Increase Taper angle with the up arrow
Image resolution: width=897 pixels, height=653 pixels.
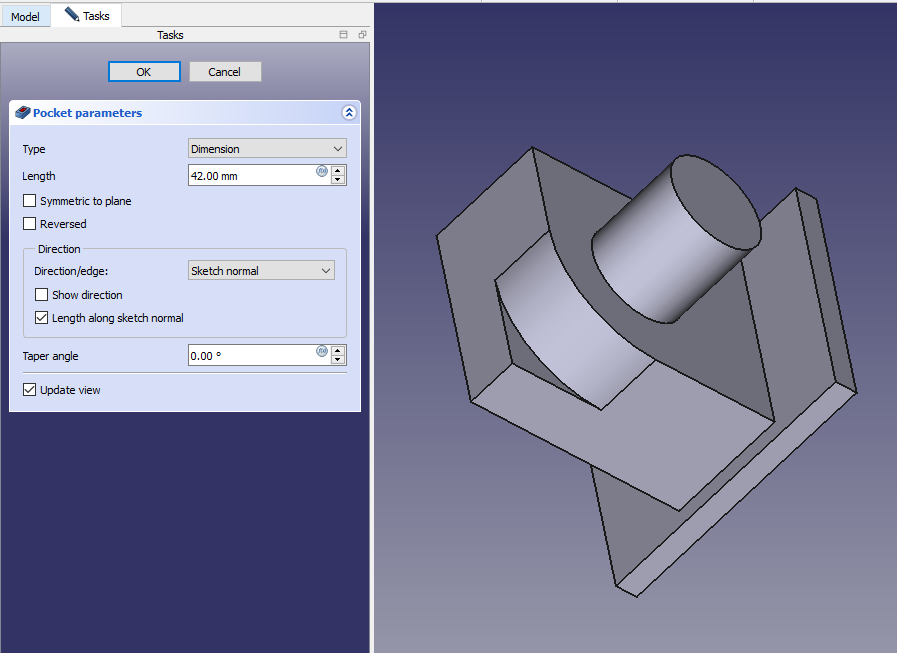tap(338, 350)
